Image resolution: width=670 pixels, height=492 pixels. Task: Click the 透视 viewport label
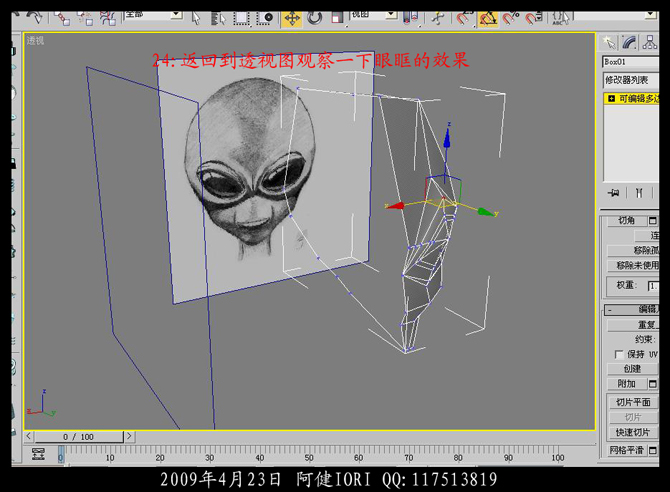[35, 41]
